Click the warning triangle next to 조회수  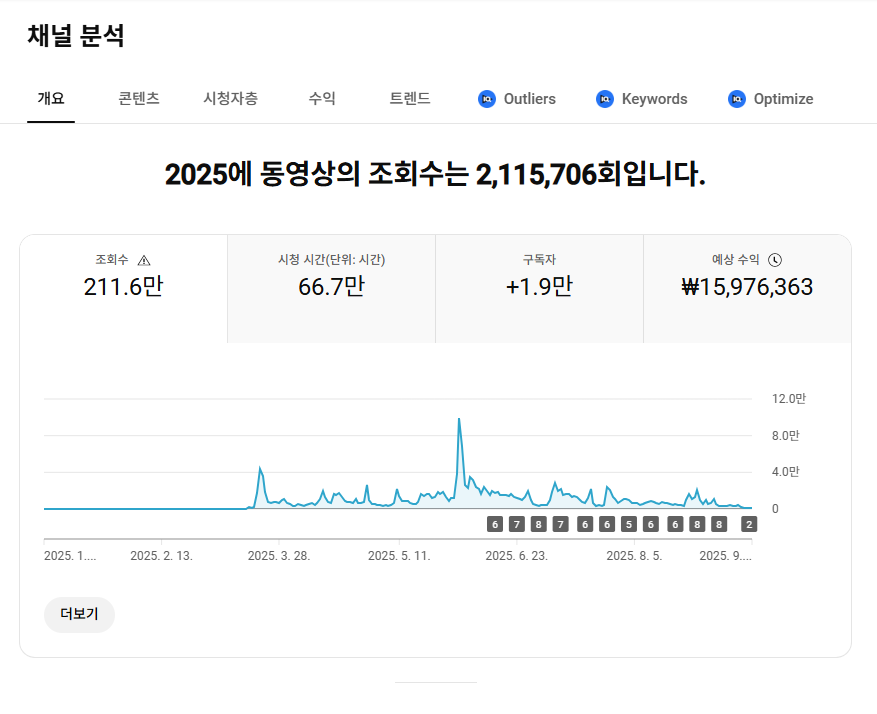tap(144, 260)
